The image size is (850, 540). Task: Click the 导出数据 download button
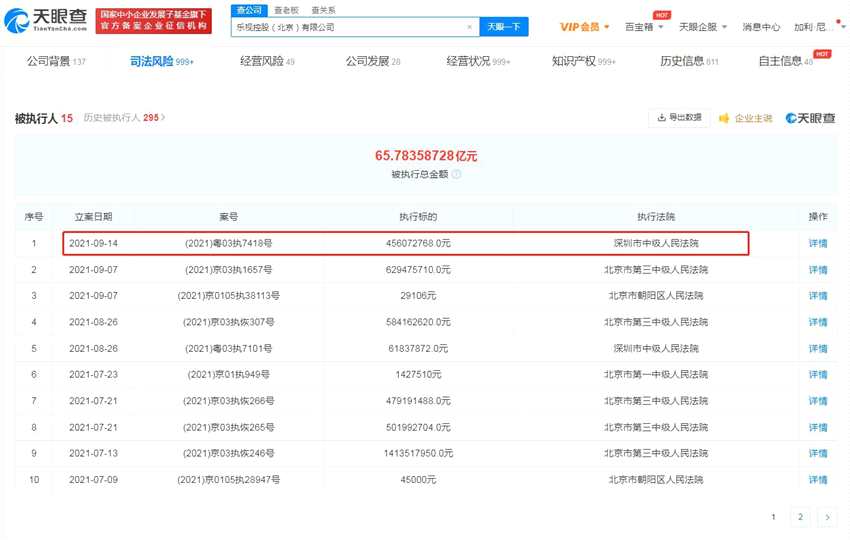point(679,117)
